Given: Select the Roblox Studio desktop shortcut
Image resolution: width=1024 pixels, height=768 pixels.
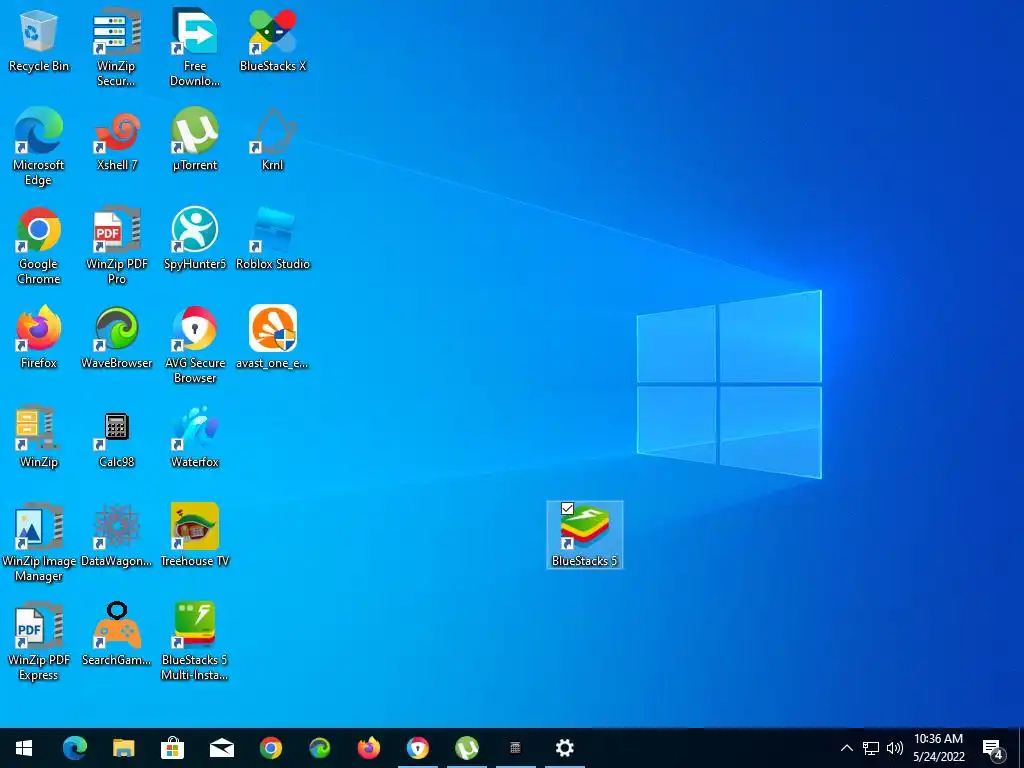Looking at the screenshot, I should tap(273, 238).
